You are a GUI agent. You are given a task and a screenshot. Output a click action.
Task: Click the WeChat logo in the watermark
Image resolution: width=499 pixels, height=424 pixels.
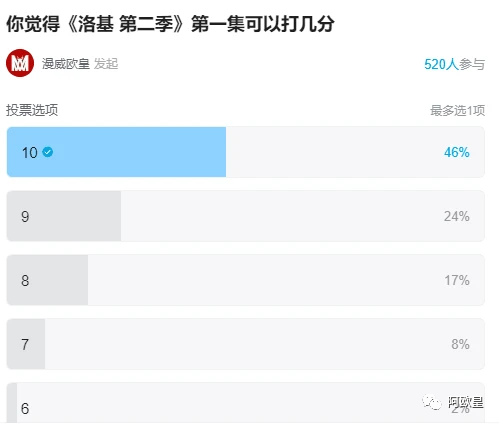(x=431, y=402)
